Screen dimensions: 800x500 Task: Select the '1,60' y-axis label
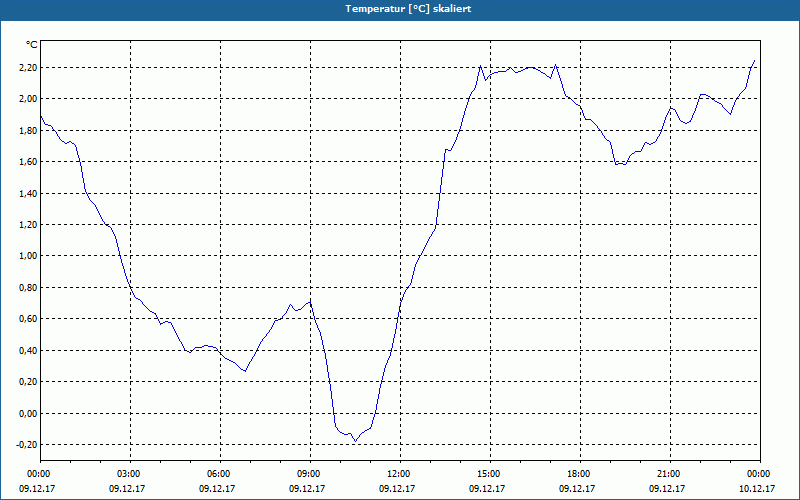click(28, 162)
